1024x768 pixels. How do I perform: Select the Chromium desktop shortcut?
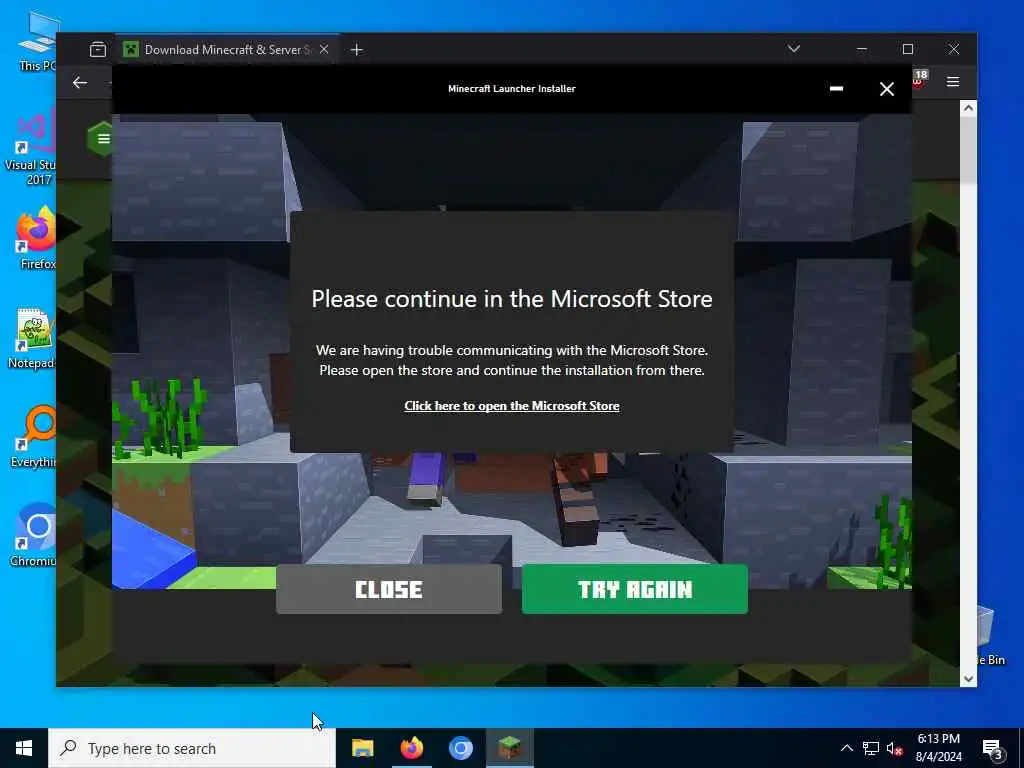pos(33,536)
